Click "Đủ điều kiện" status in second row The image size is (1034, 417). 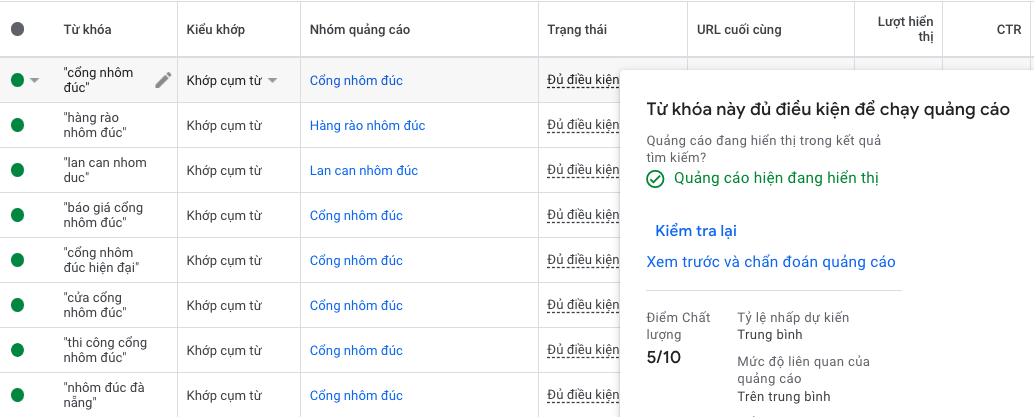tap(583, 126)
